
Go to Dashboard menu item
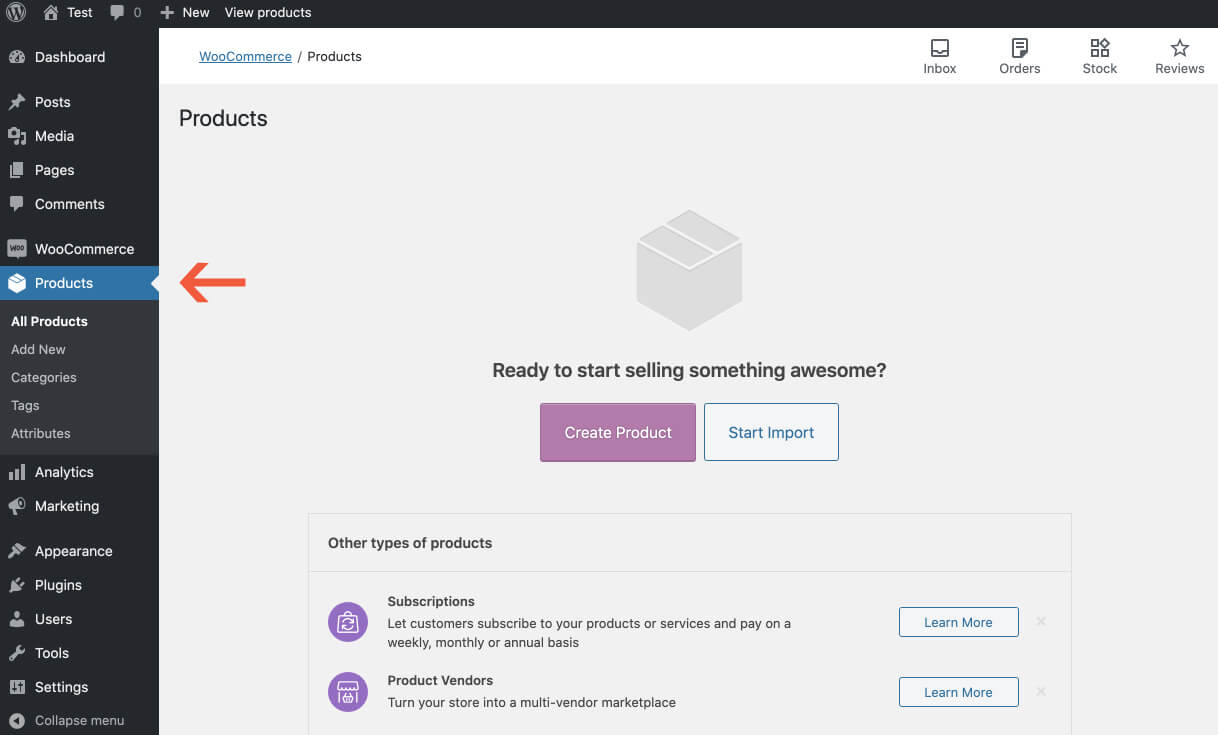70,57
